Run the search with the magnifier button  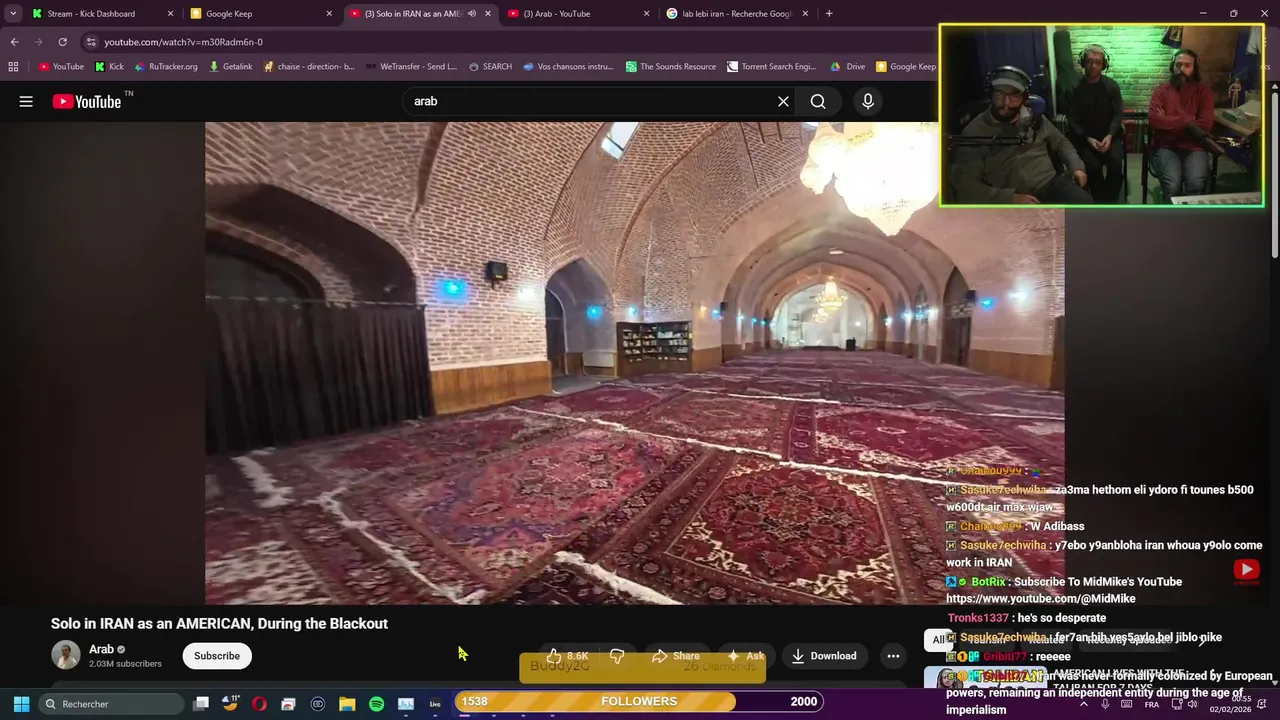tap(818, 101)
